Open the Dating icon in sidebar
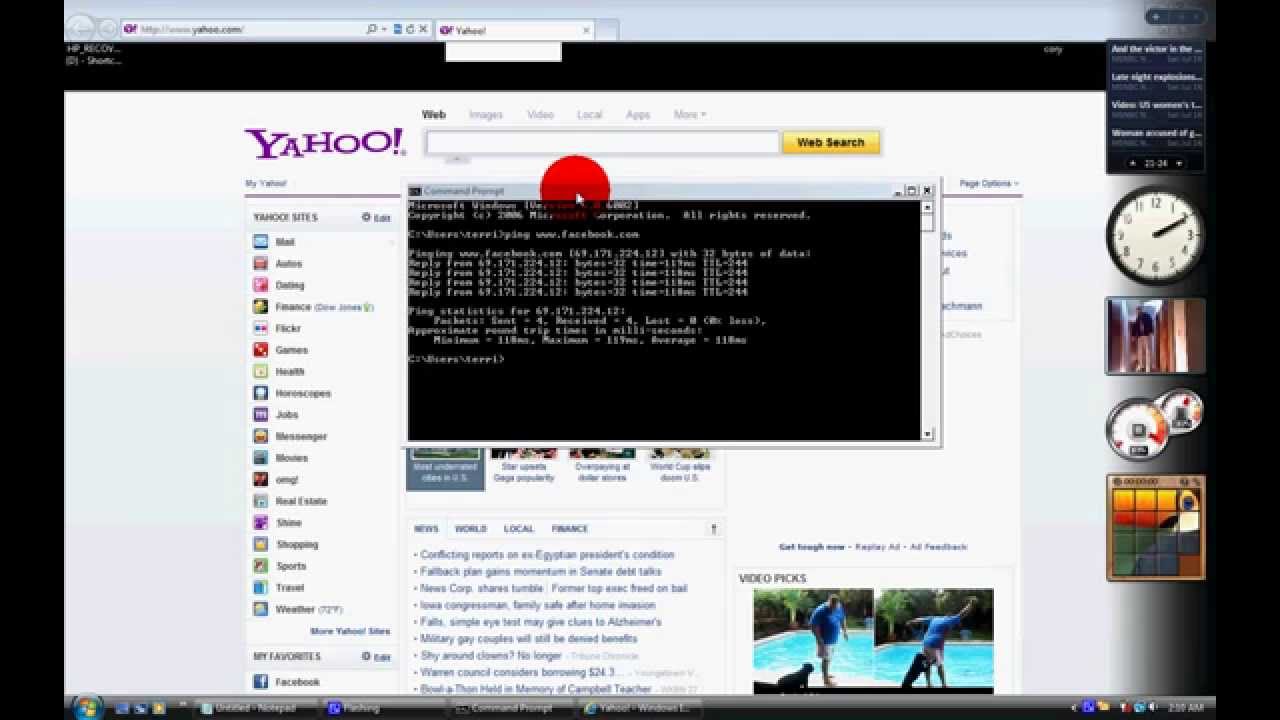 click(x=260, y=285)
